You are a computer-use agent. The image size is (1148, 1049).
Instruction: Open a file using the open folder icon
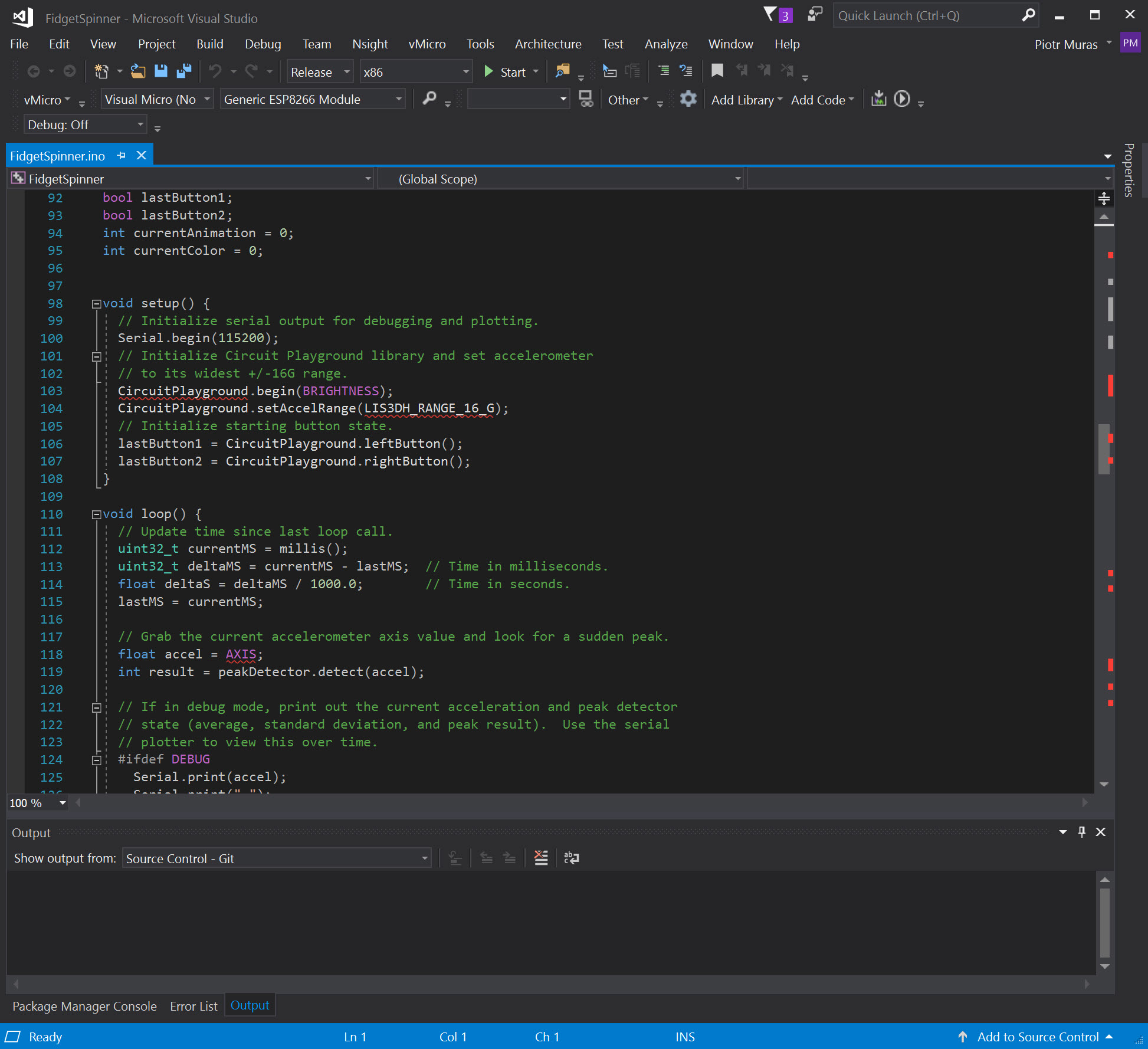138,71
